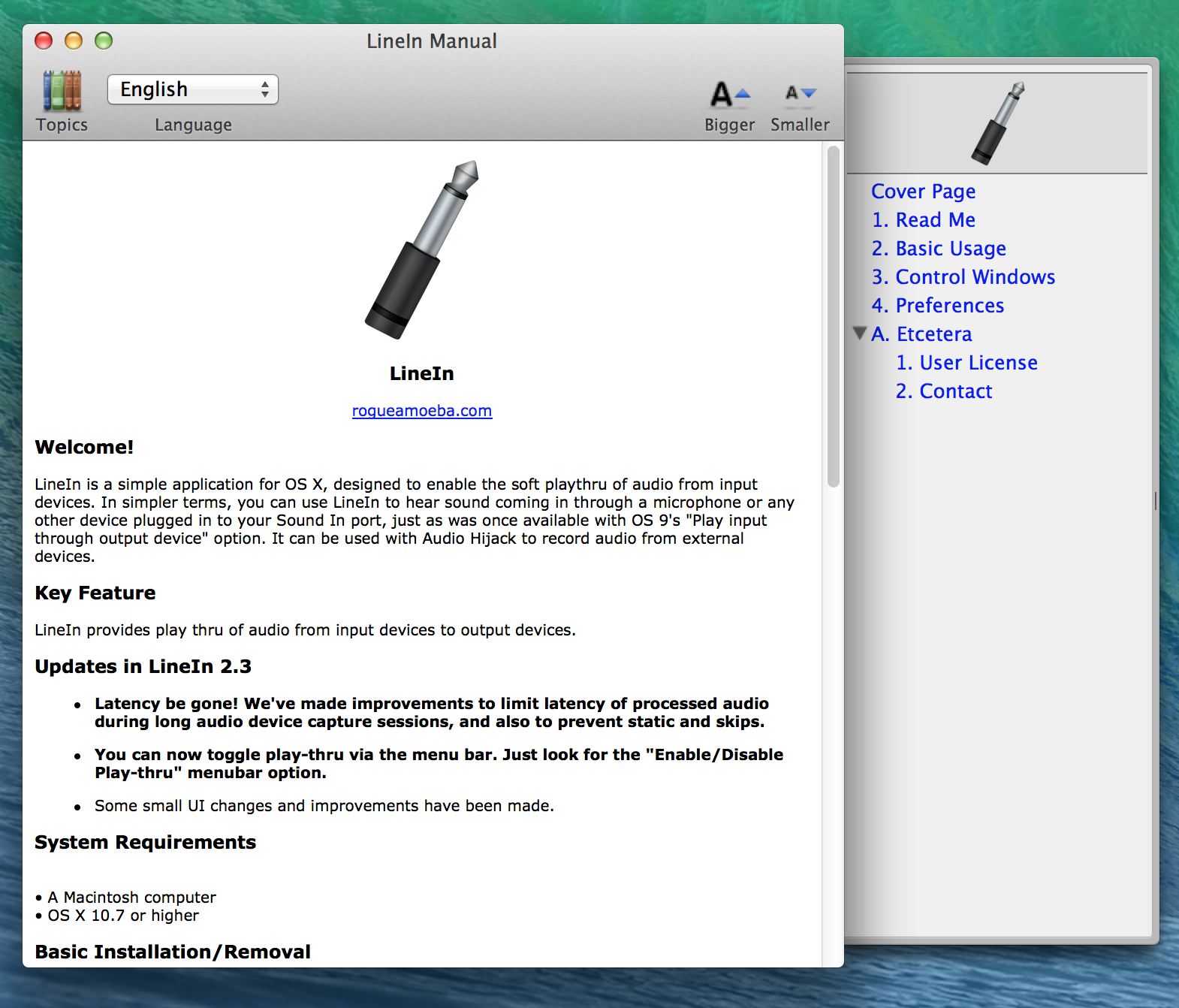The image size is (1179, 1008).
Task: Click the Updates in LineIn 2.3 heading
Action: click(x=143, y=666)
